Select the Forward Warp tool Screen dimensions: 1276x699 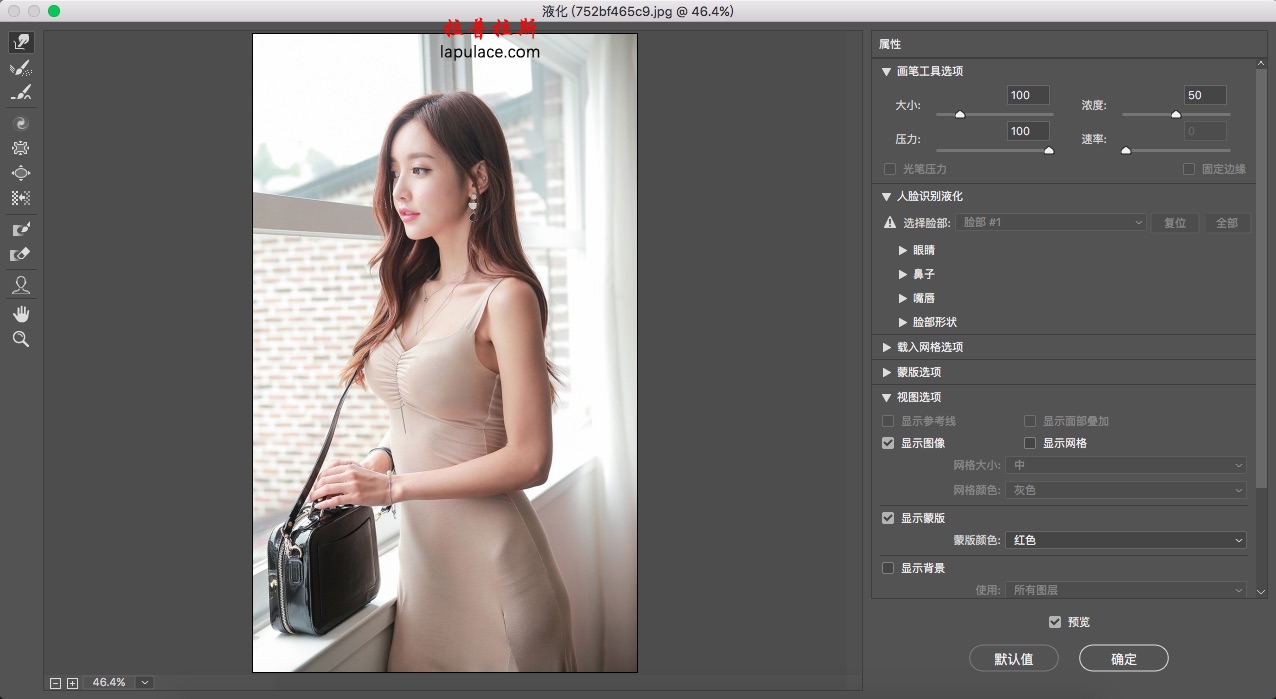pyautogui.click(x=21, y=42)
